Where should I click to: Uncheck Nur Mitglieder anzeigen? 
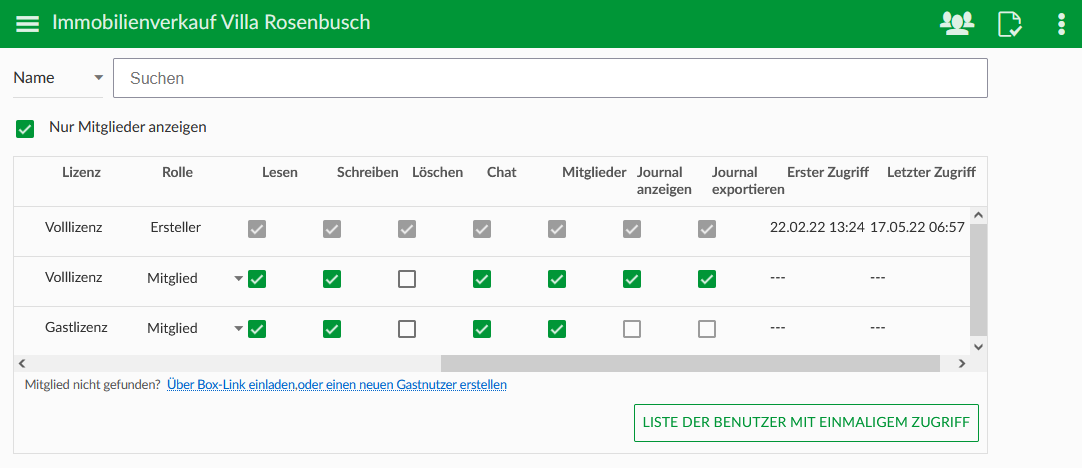pyautogui.click(x=26, y=129)
